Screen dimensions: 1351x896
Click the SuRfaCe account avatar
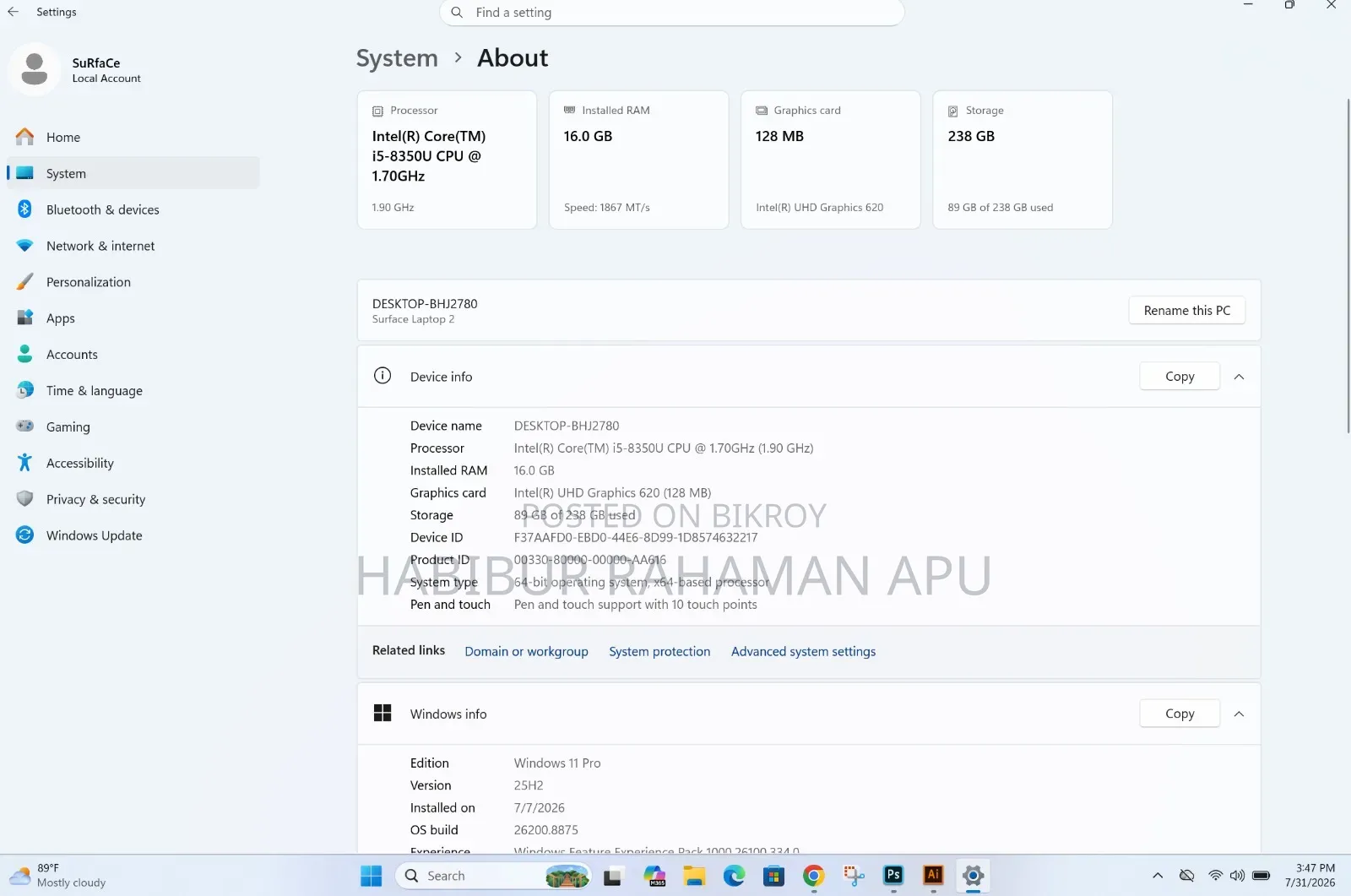35,69
